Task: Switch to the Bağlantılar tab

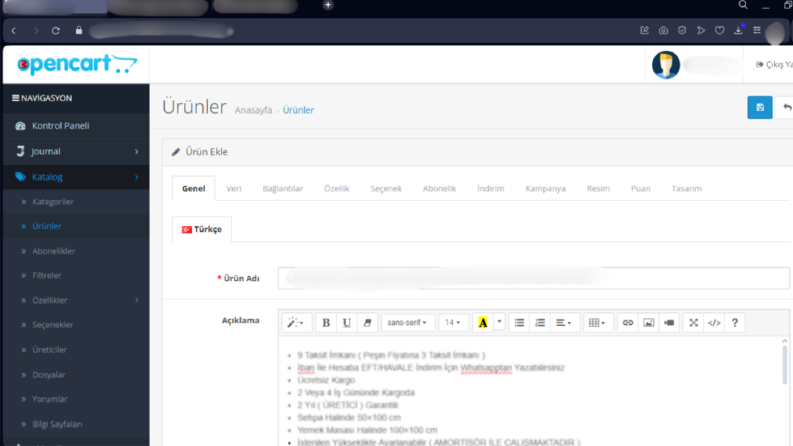Action: [282, 188]
